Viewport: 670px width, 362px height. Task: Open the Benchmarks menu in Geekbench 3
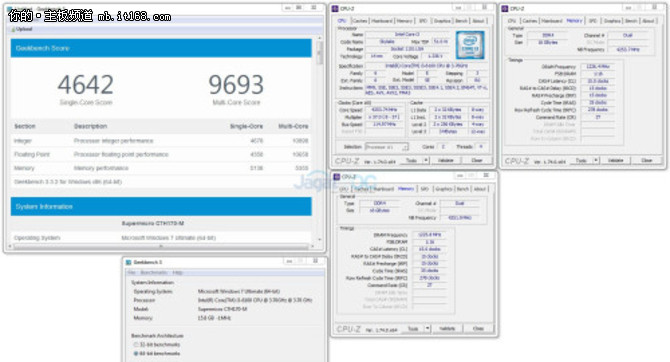point(153,273)
